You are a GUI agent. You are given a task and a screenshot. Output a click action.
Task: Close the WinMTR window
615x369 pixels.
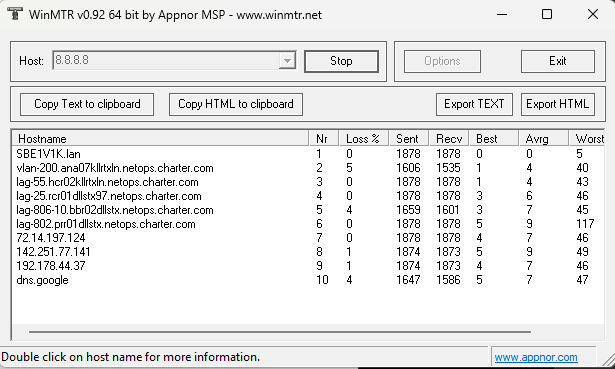click(593, 15)
